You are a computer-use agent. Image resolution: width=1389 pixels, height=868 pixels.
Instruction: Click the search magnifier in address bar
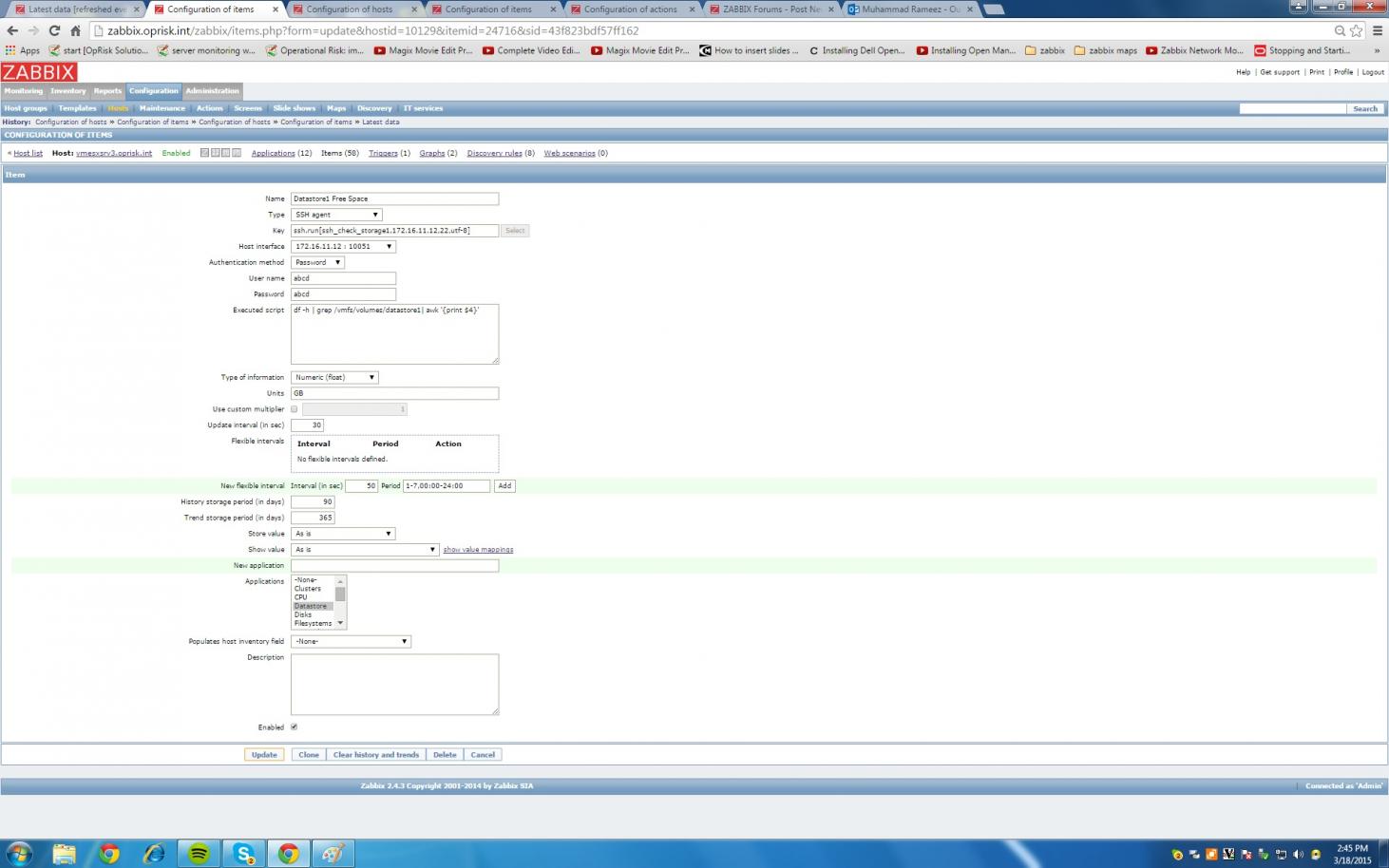click(x=1340, y=30)
